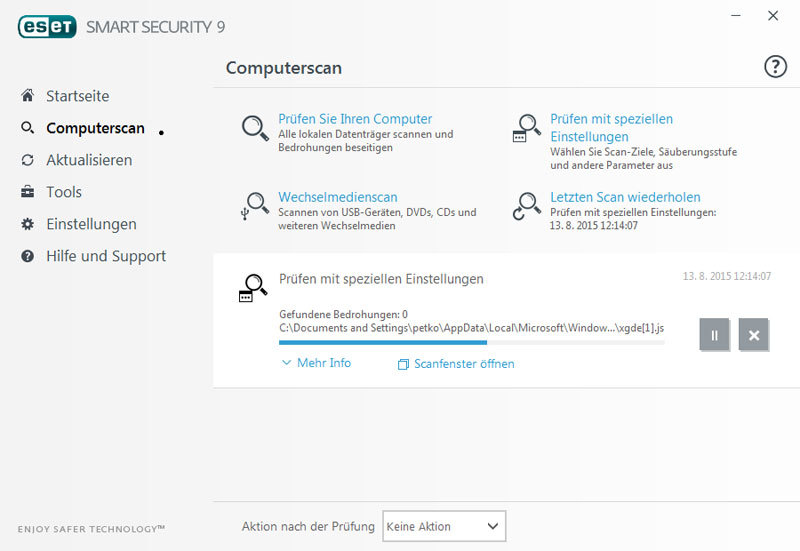Cancel the running scan with X button
The width and height of the screenshot is (800, 551).
754,335
